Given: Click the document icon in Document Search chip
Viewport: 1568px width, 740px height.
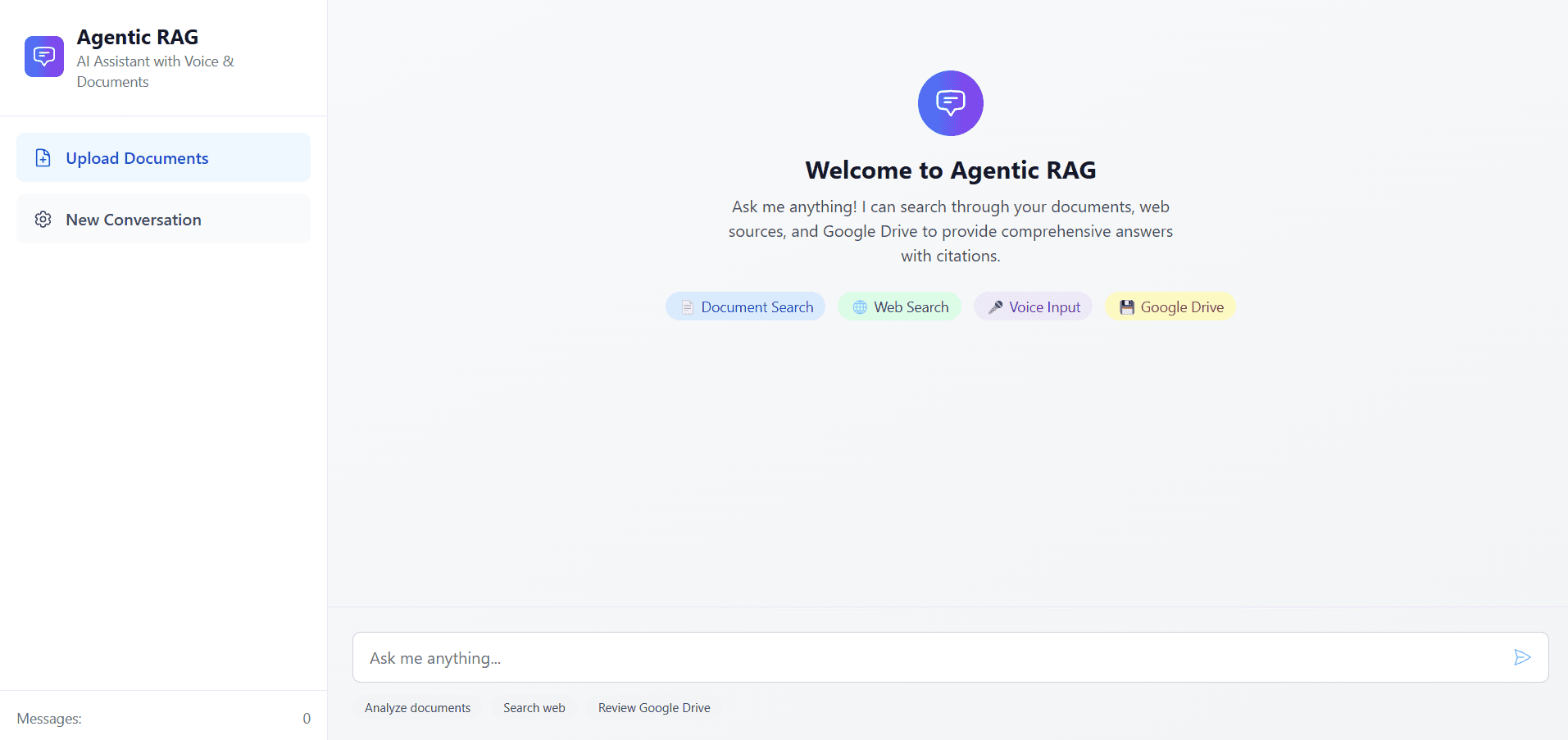Looking at the screenshot, I should (x=688, y=307).
